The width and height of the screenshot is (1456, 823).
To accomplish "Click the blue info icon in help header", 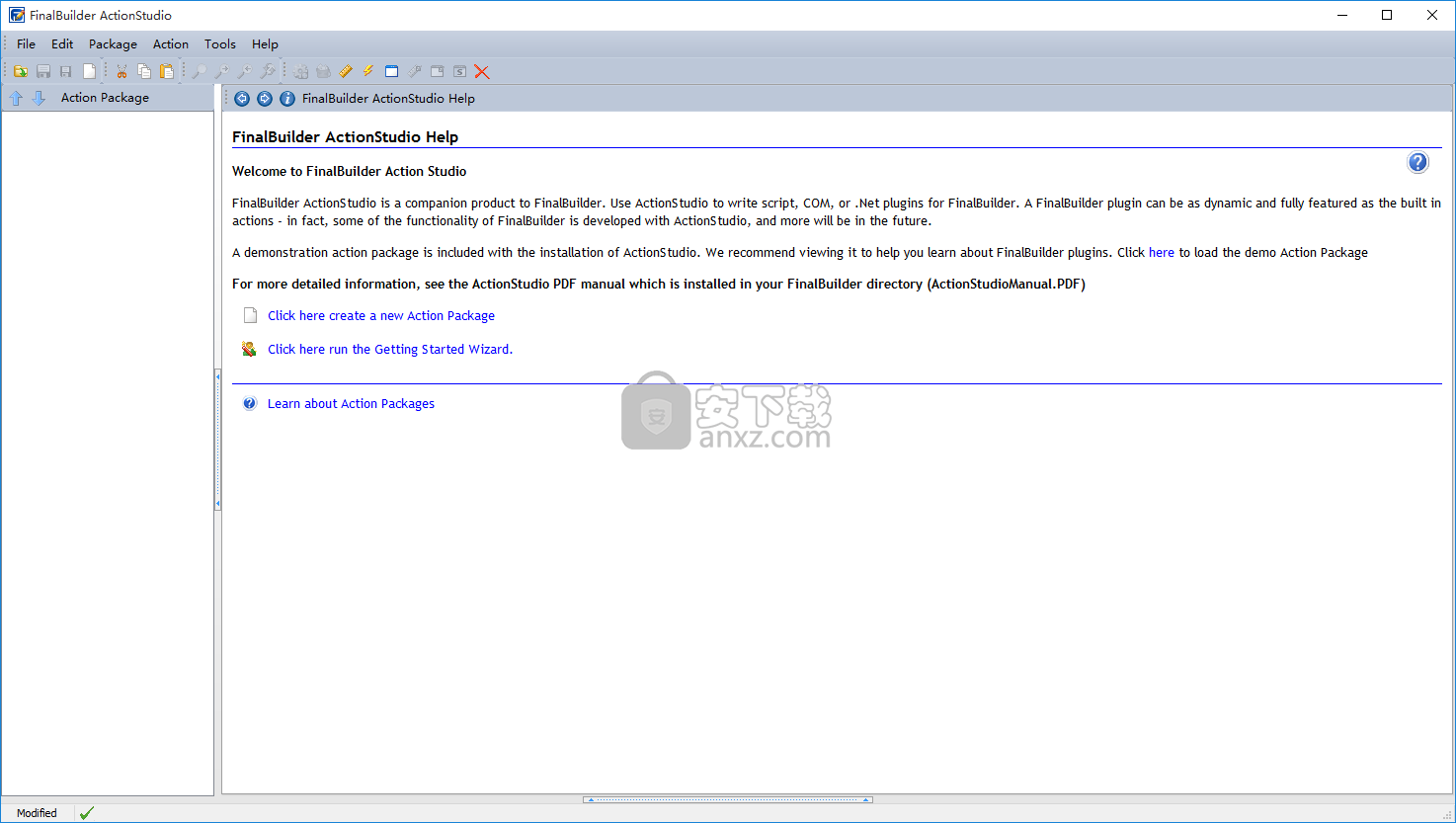I will click(x=287, y=98).
